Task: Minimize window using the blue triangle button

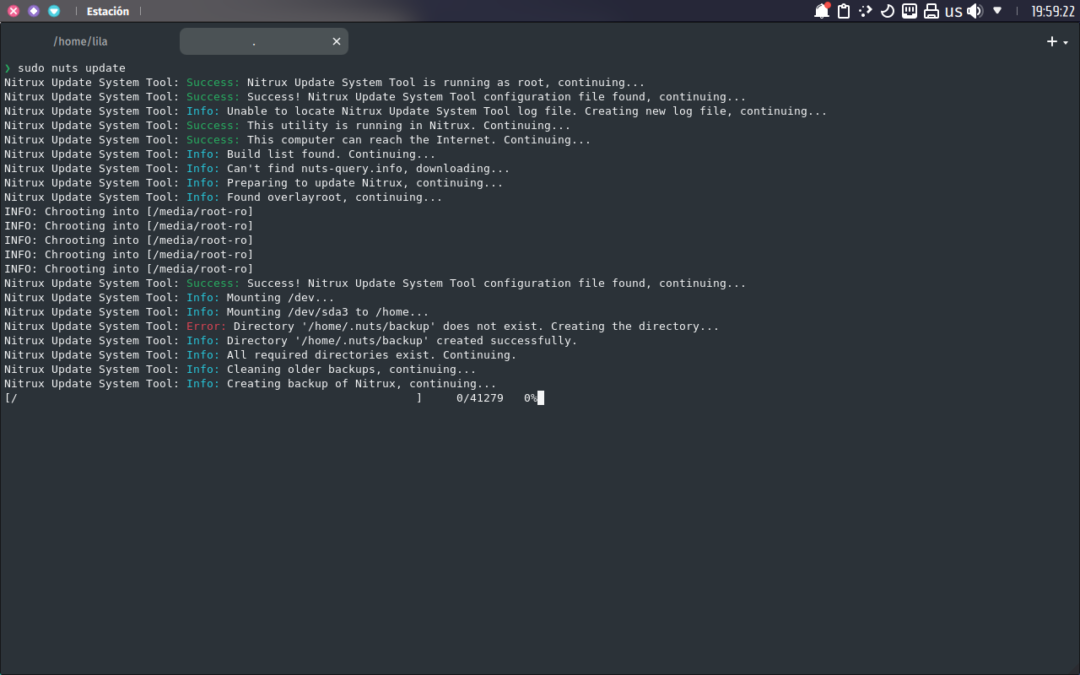Action: pyautogui.click(x=54, y=11)
